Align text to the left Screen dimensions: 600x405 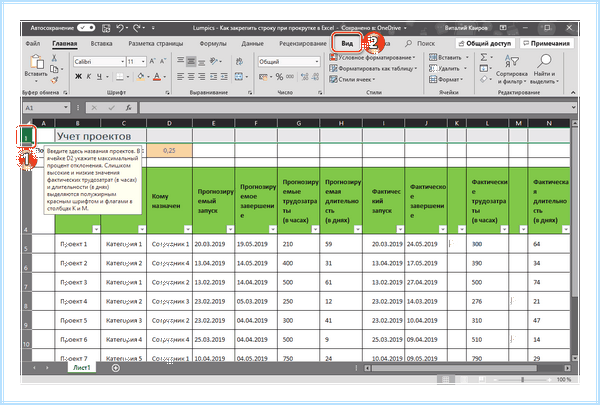click(x=181, y=77)
